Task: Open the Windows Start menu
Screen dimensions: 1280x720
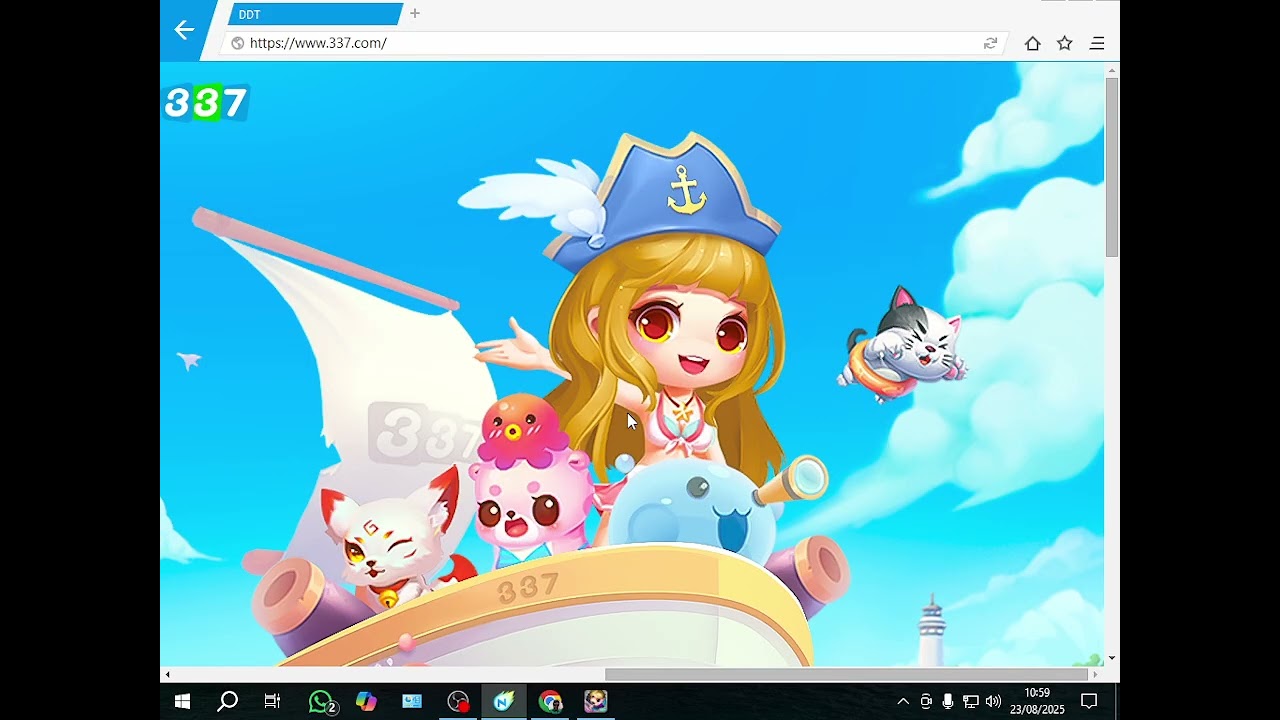Action: coord(182,702)
